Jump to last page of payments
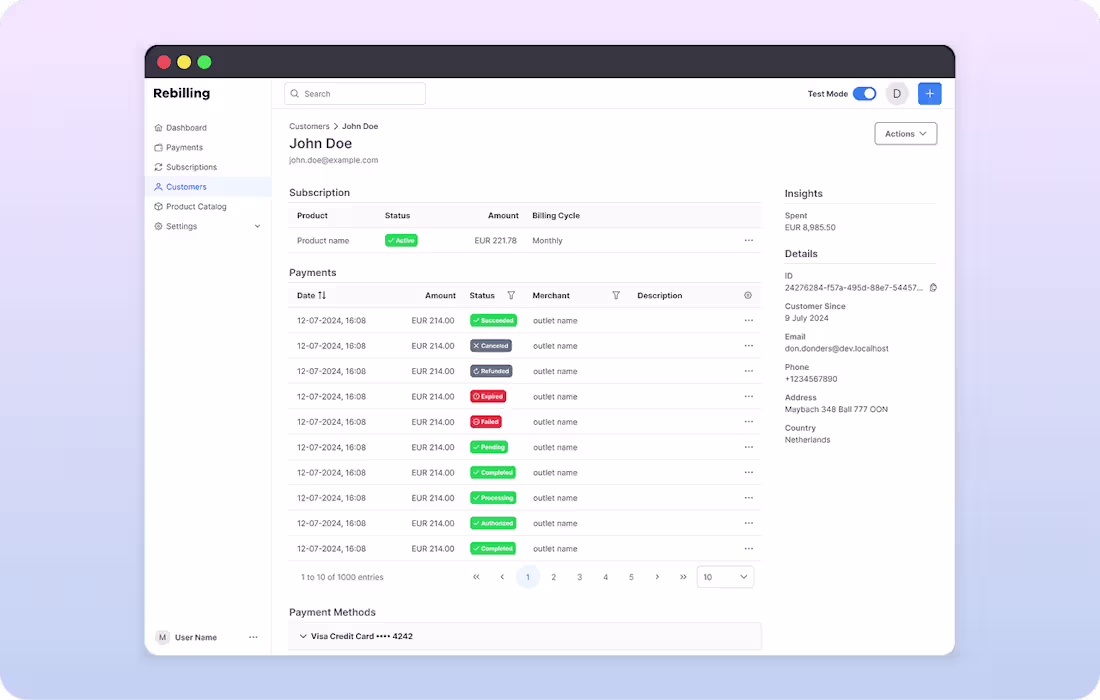1100x700 pixels. click(683, 577)
